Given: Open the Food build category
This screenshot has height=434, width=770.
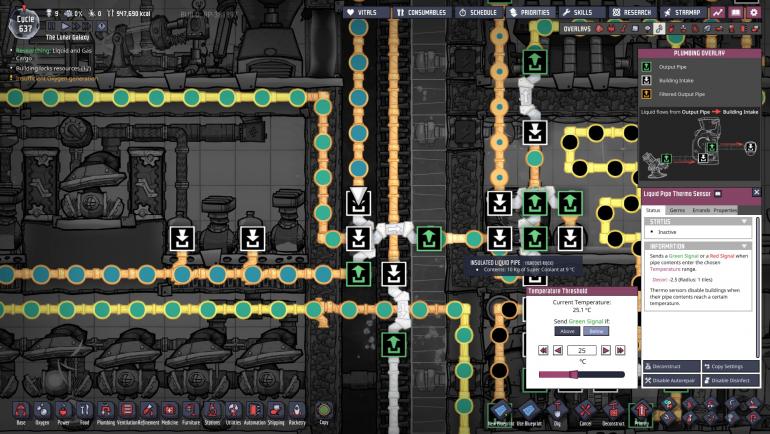Looking at the screenshot, I should [84, 412].
